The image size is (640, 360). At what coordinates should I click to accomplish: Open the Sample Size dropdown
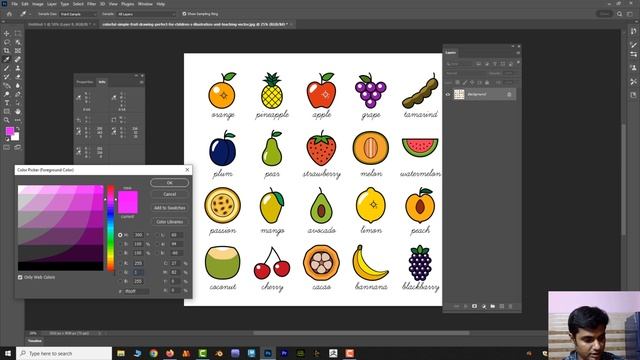(x=78, y=14)
